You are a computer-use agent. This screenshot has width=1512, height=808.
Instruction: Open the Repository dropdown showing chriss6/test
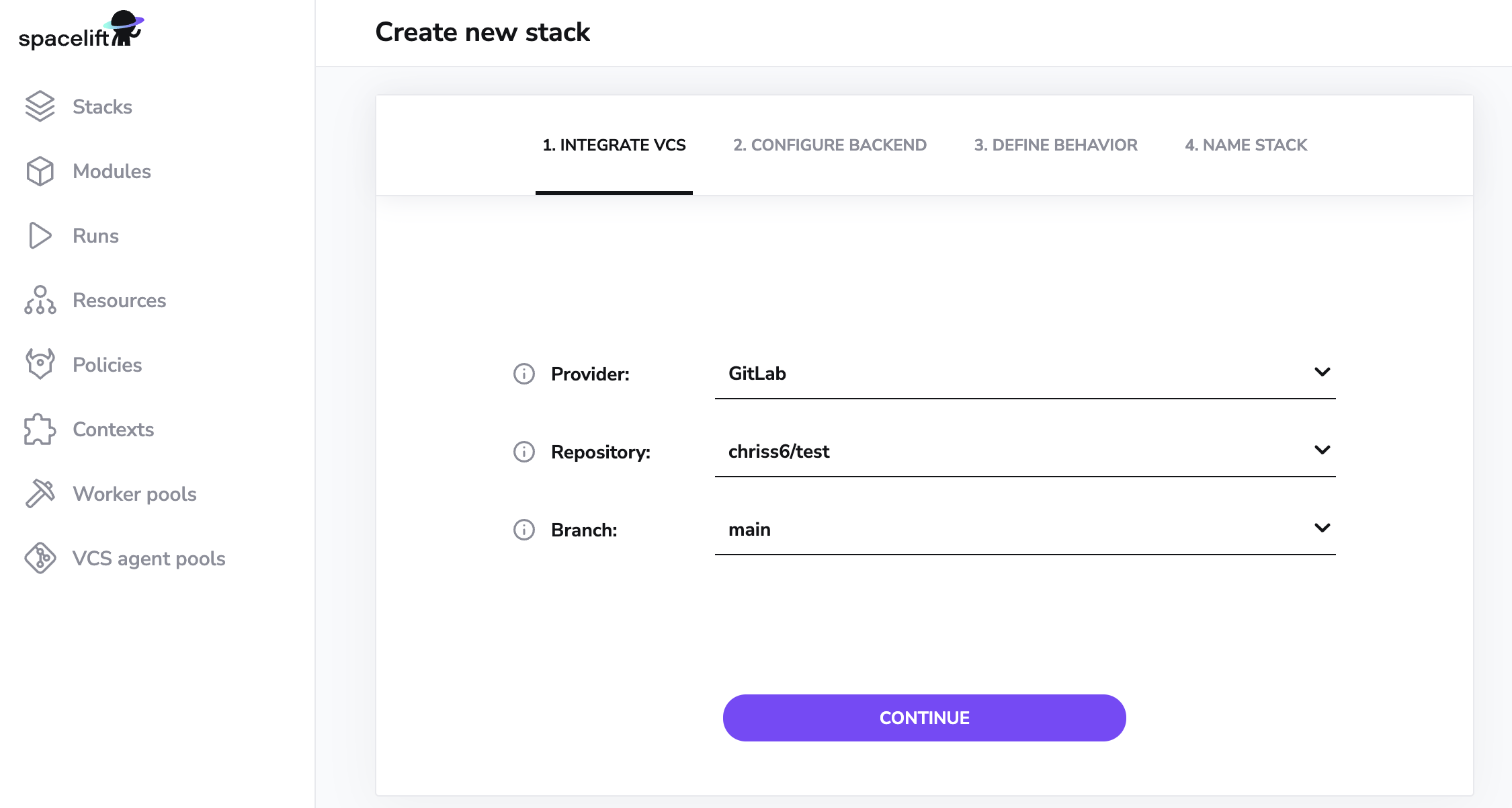(x=1025, y=451)
